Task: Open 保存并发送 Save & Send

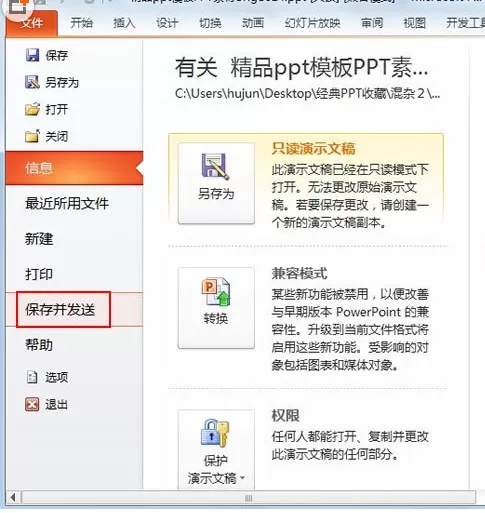Action: click(60, 310)
